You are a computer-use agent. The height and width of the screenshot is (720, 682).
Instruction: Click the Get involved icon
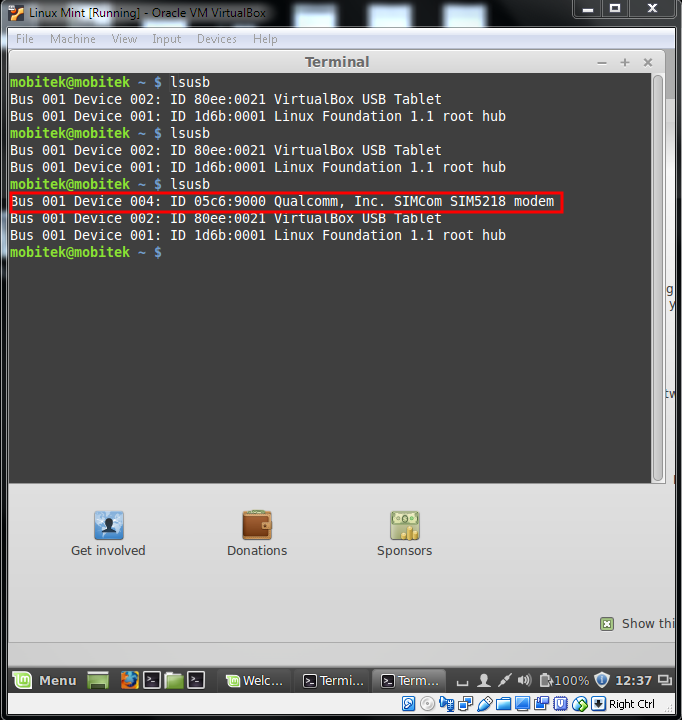(108, 525)
